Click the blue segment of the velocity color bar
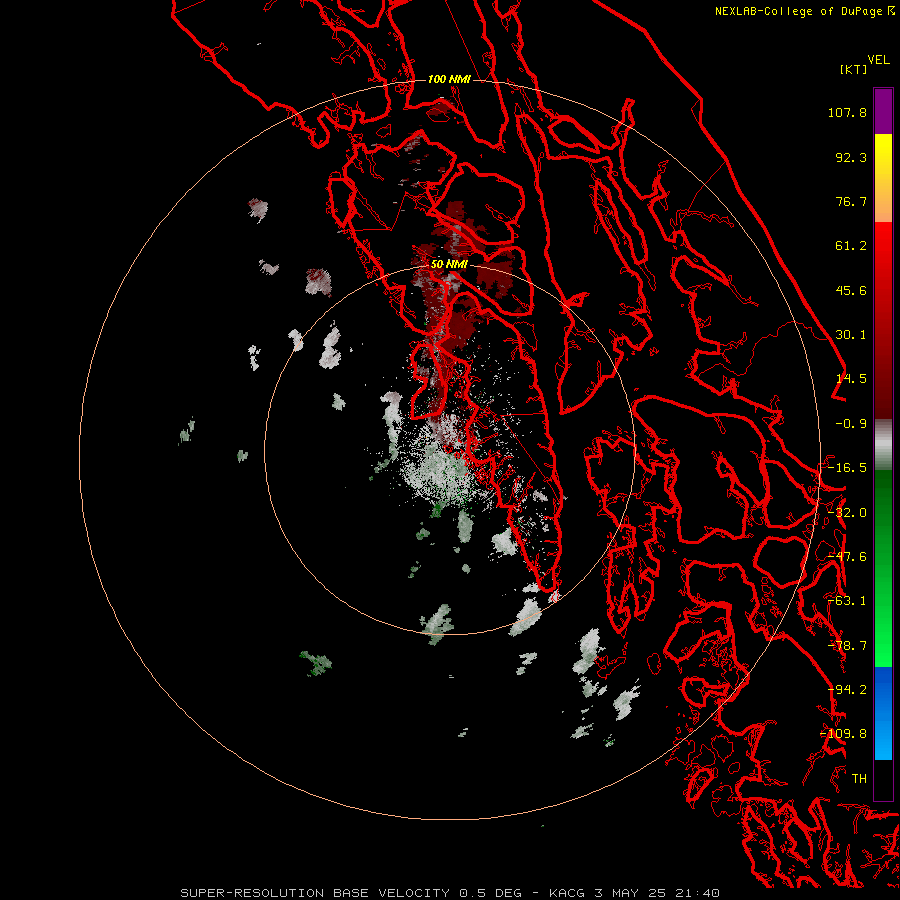The image size is (900, 900). [883, 713]
